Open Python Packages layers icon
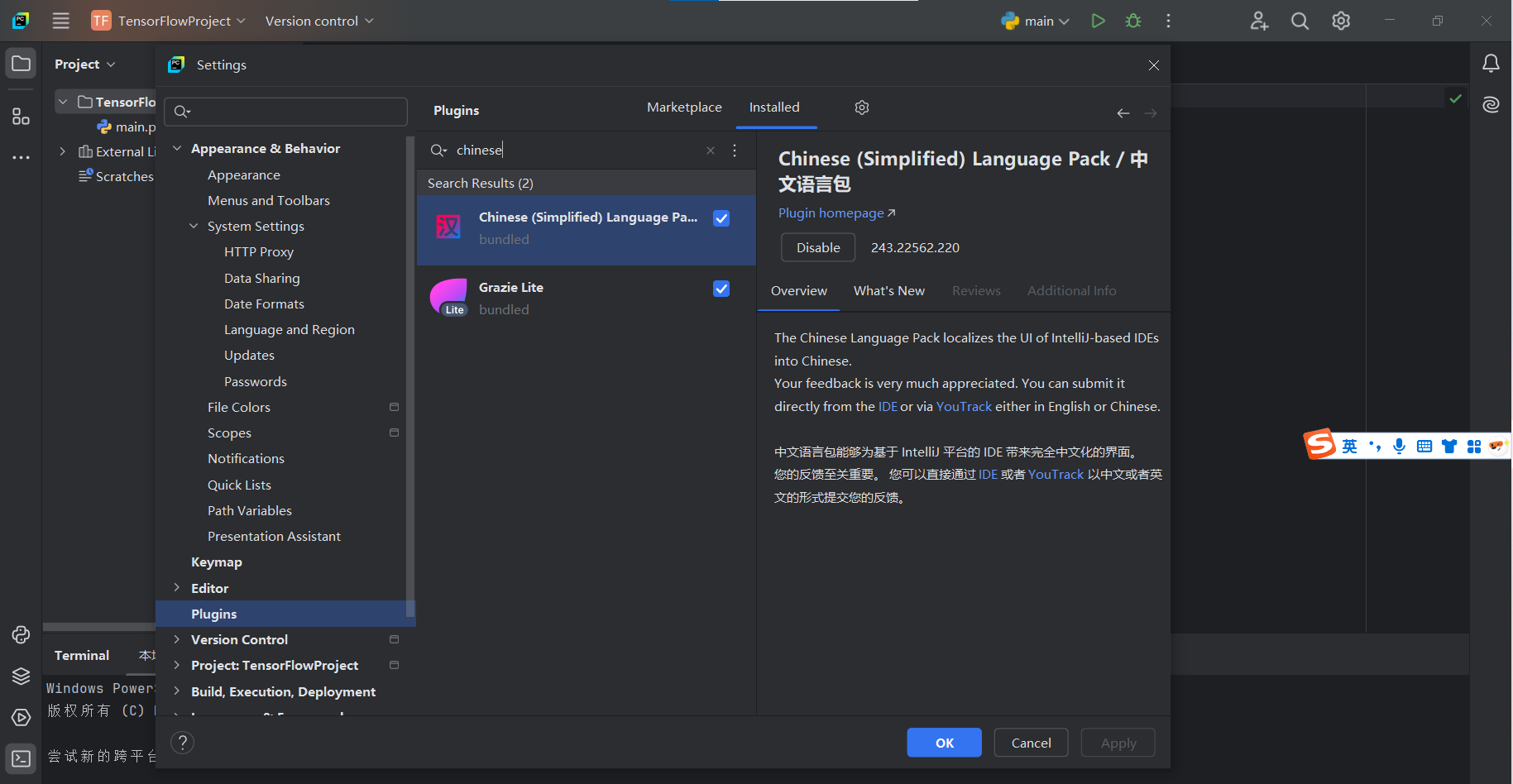The image size is (1513, 784). (x=21, y=676)
